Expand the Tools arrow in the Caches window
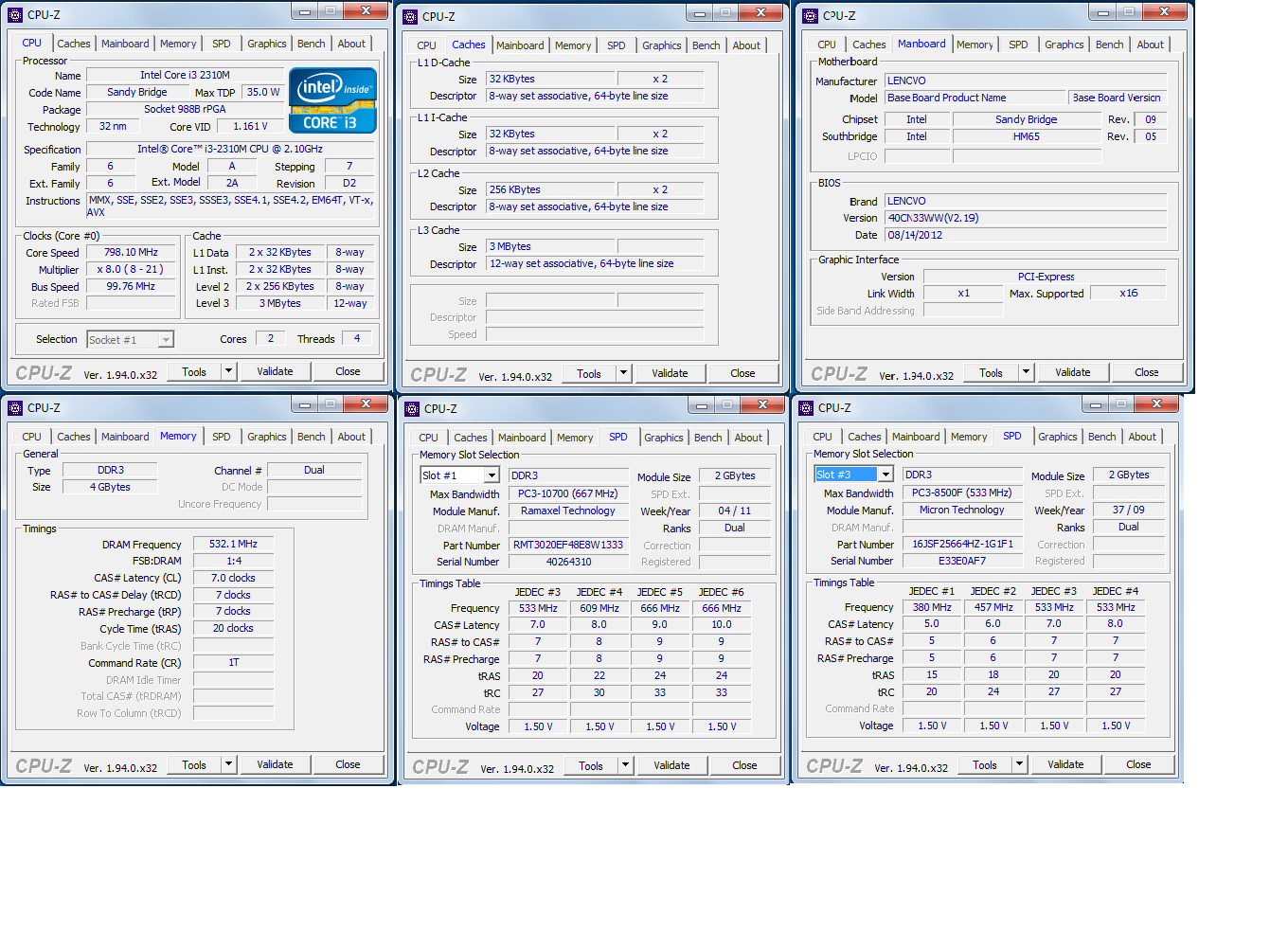 (623, 373)
